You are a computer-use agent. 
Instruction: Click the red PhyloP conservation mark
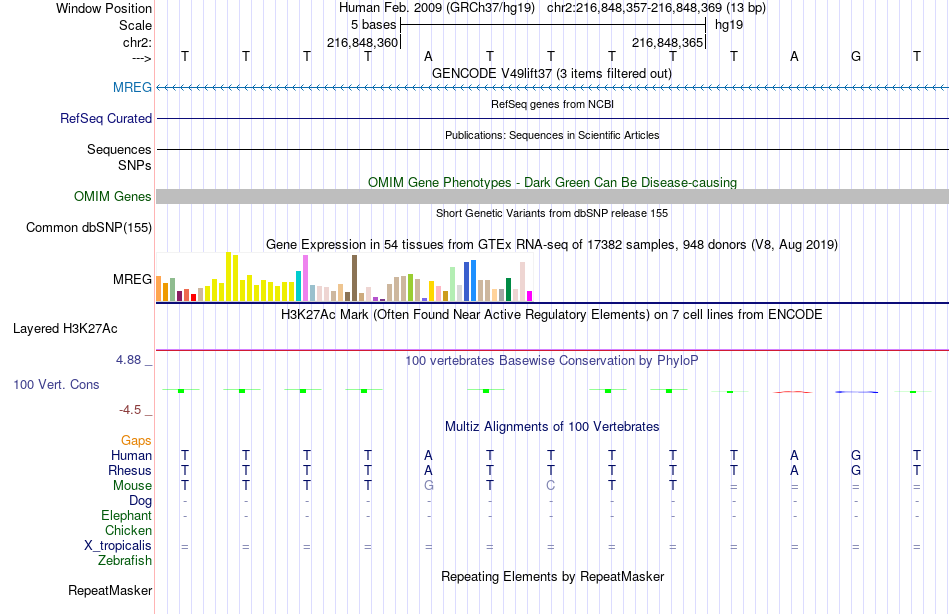point(793,392)
